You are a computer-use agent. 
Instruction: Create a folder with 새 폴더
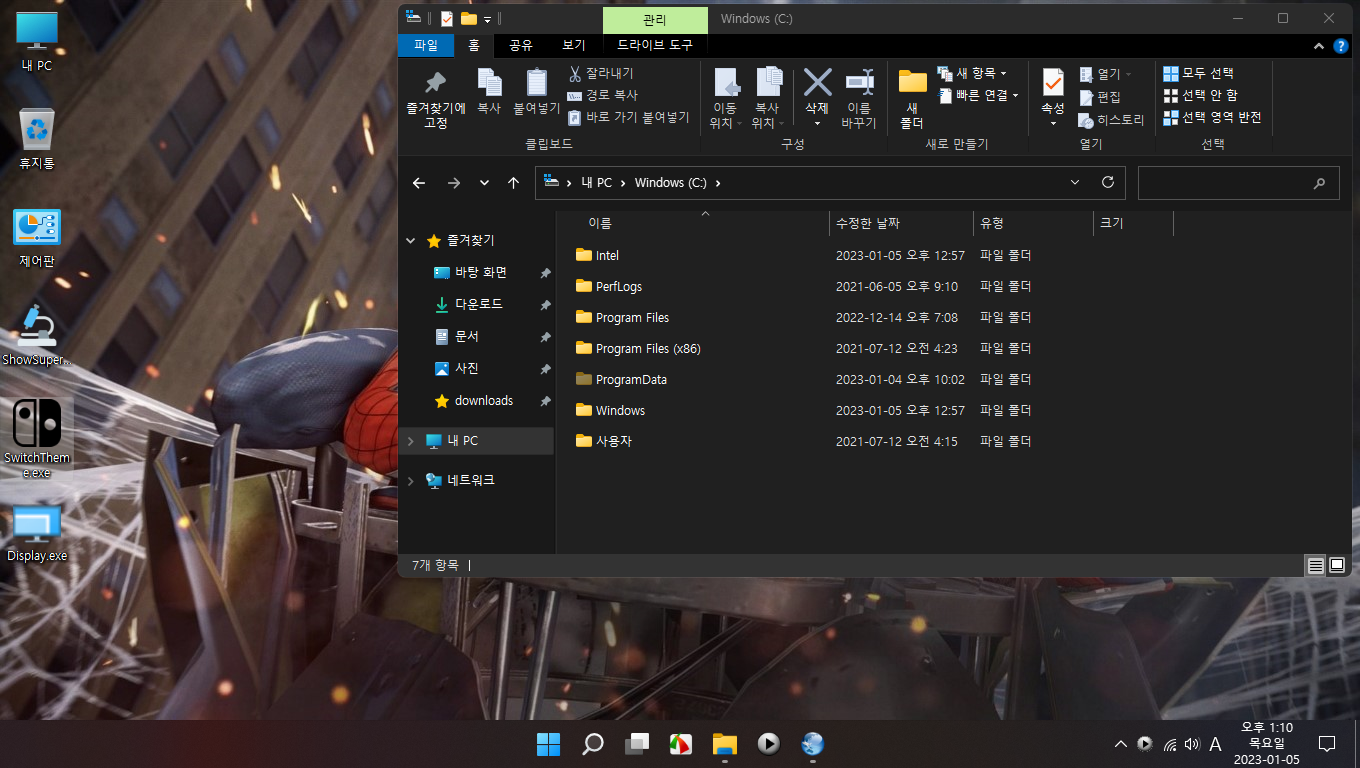(912, 98)
